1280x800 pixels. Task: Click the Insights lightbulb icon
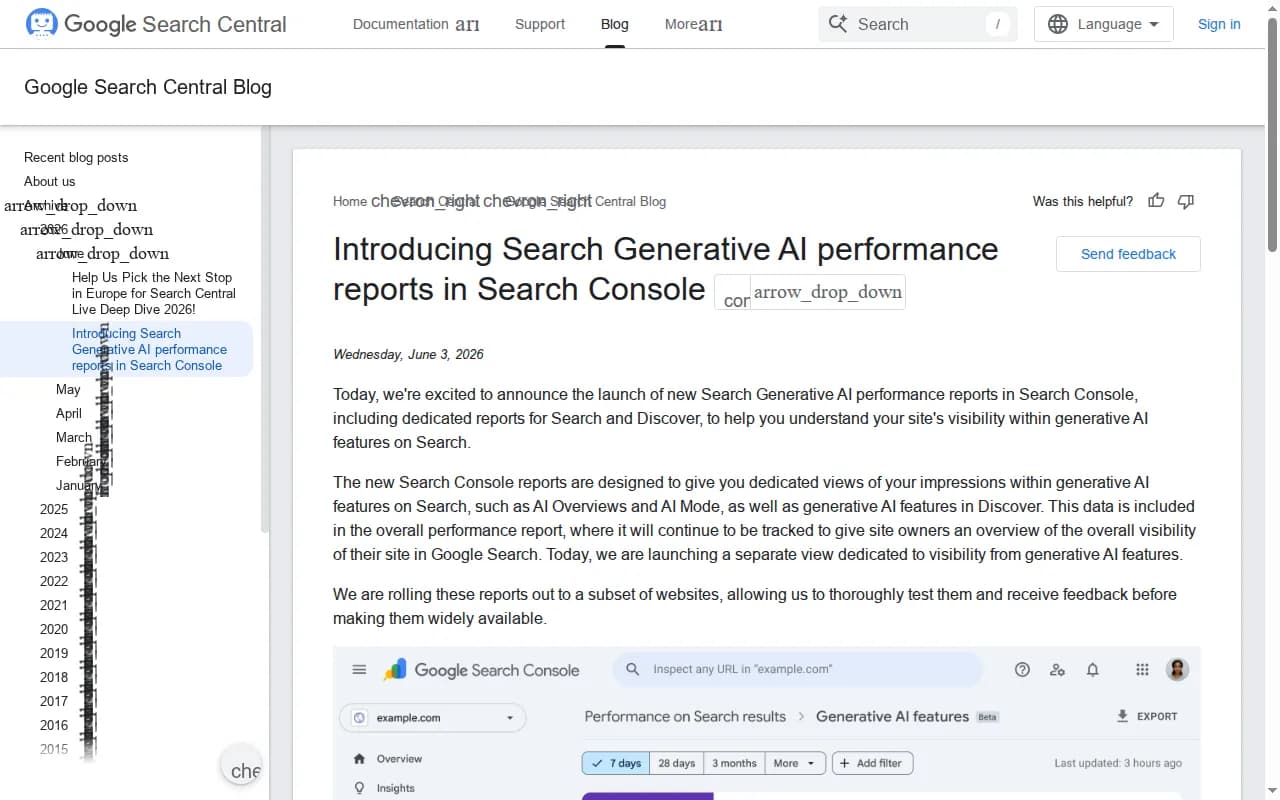coord(359,788)
